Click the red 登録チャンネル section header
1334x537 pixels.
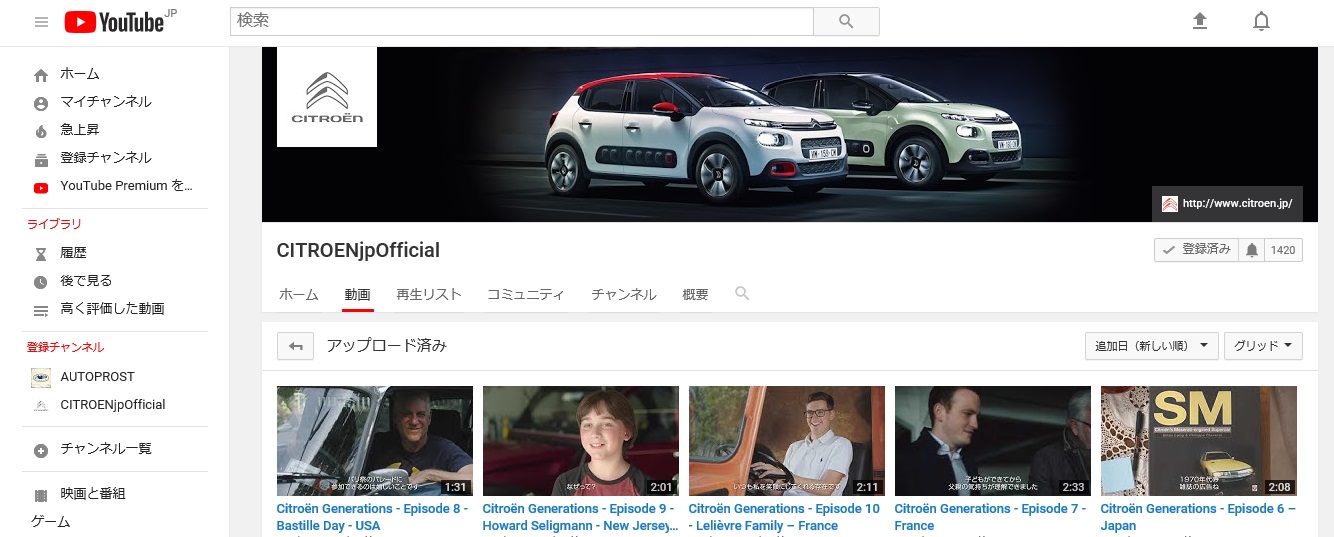pyautogui.click(x=65, y=347)
